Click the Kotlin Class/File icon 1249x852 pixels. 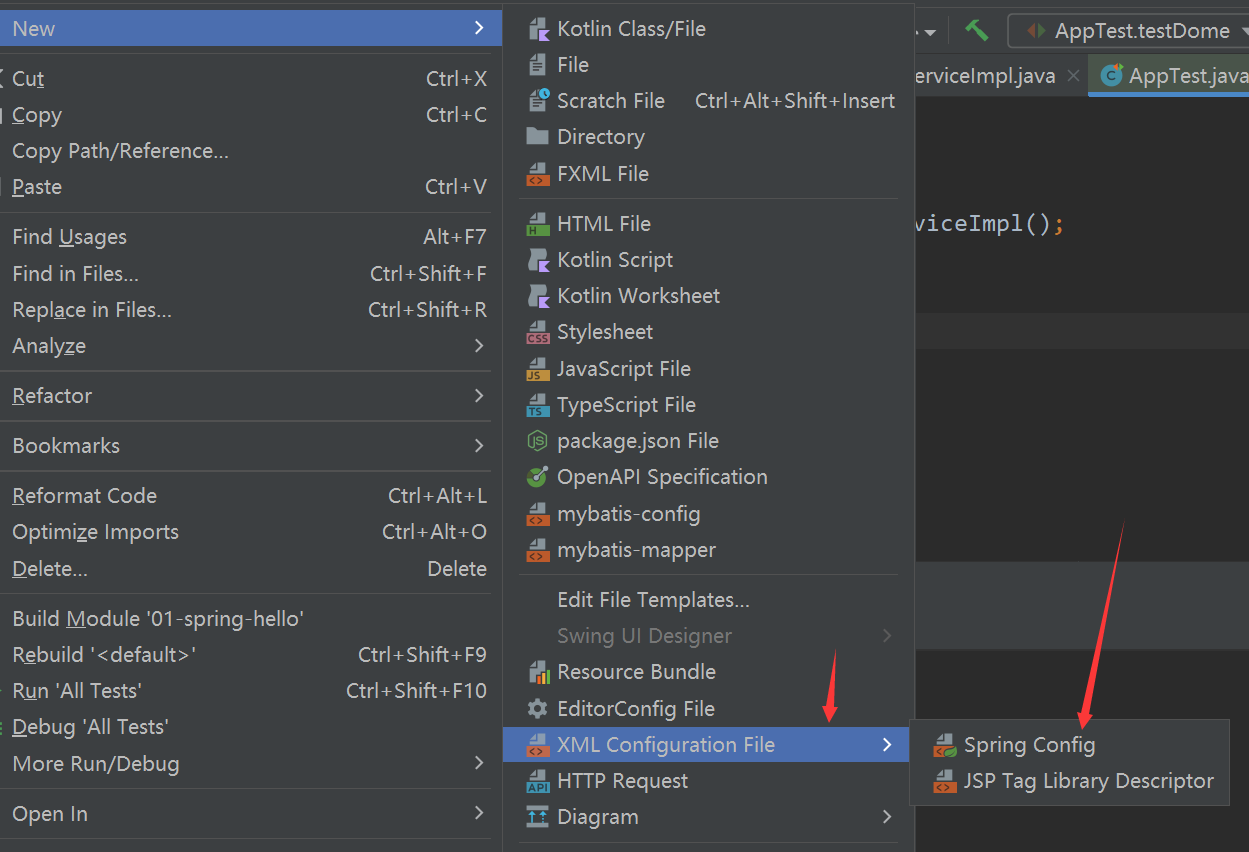(x=538, y=29)
